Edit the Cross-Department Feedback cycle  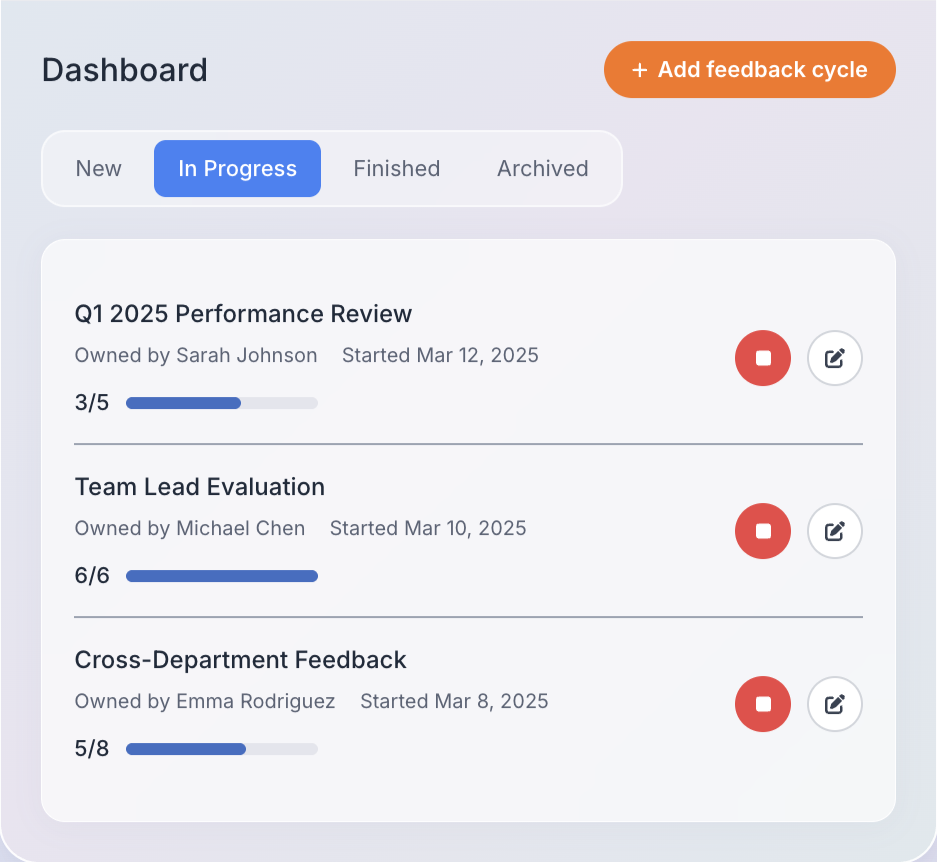point(834,703)
